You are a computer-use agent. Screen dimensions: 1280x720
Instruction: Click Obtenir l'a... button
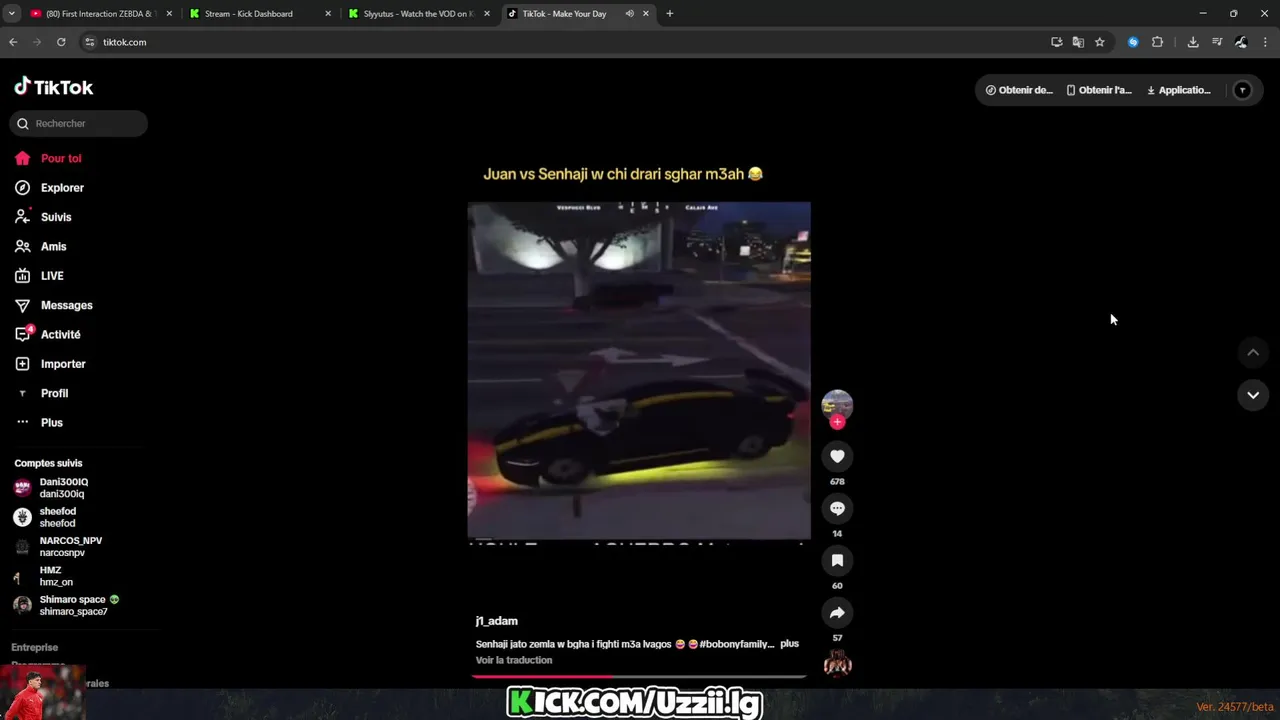(1098, 90)
